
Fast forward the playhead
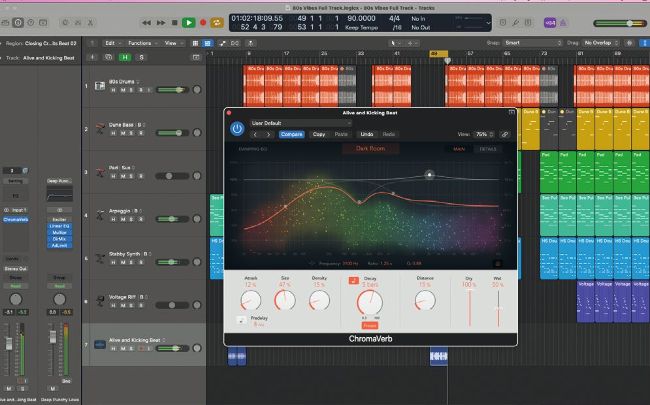pyautogui.click(x=161, y=23)
